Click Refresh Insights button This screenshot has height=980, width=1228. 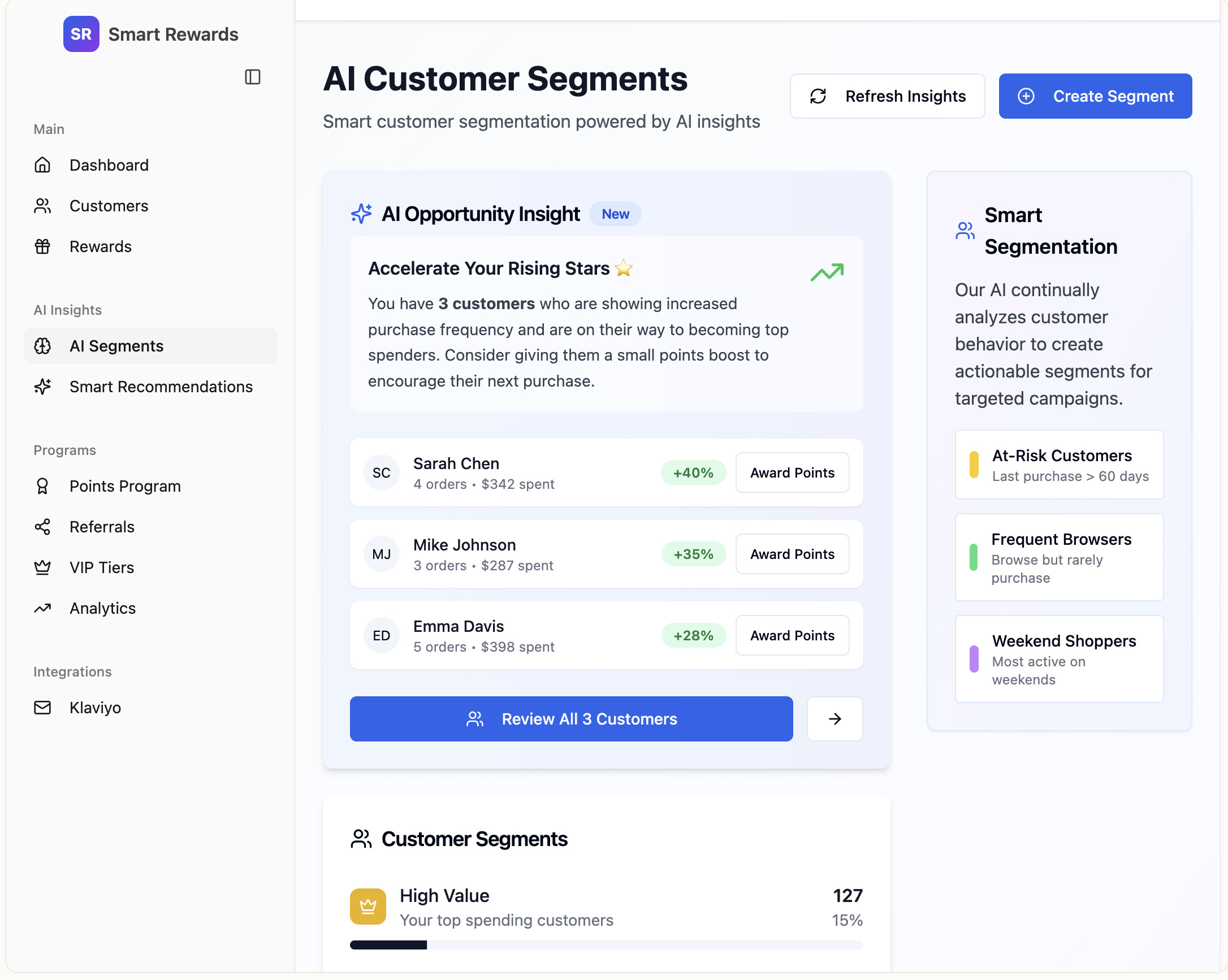point(887,96)
